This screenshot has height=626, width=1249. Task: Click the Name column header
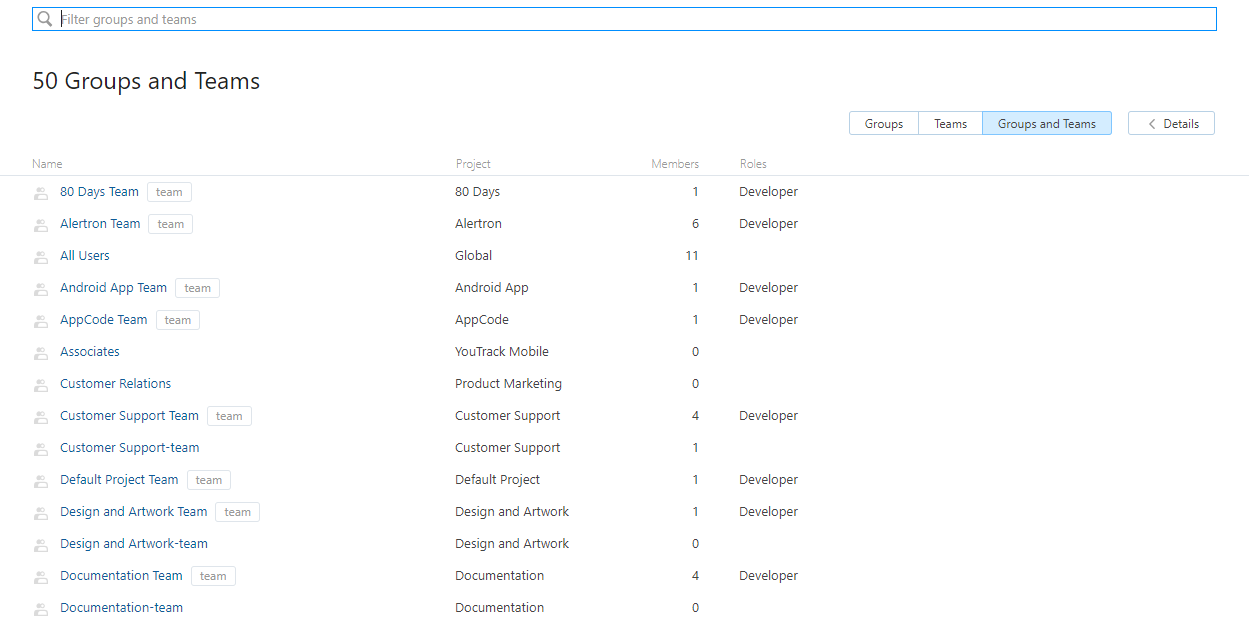point(47,163)
